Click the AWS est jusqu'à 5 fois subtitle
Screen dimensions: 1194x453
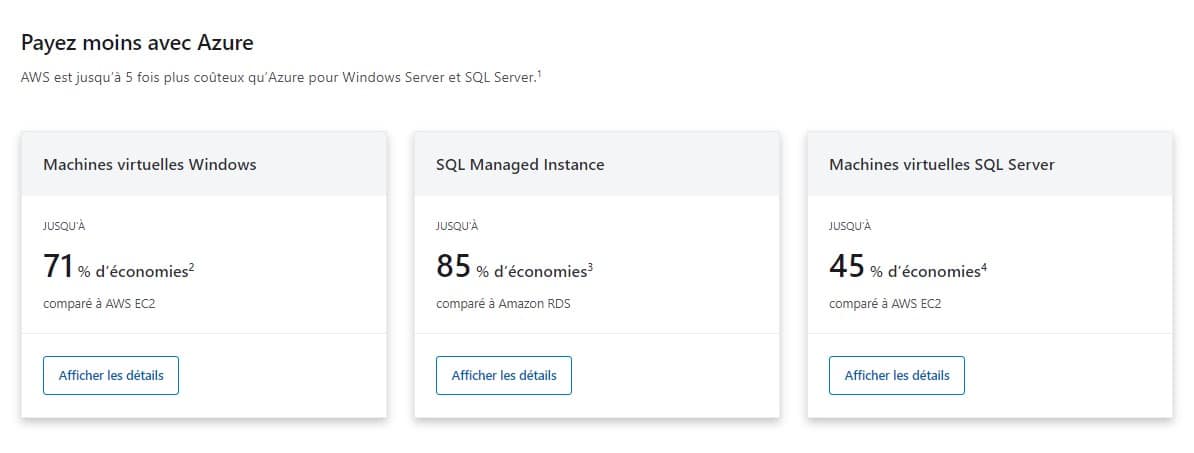click(278, 79)
